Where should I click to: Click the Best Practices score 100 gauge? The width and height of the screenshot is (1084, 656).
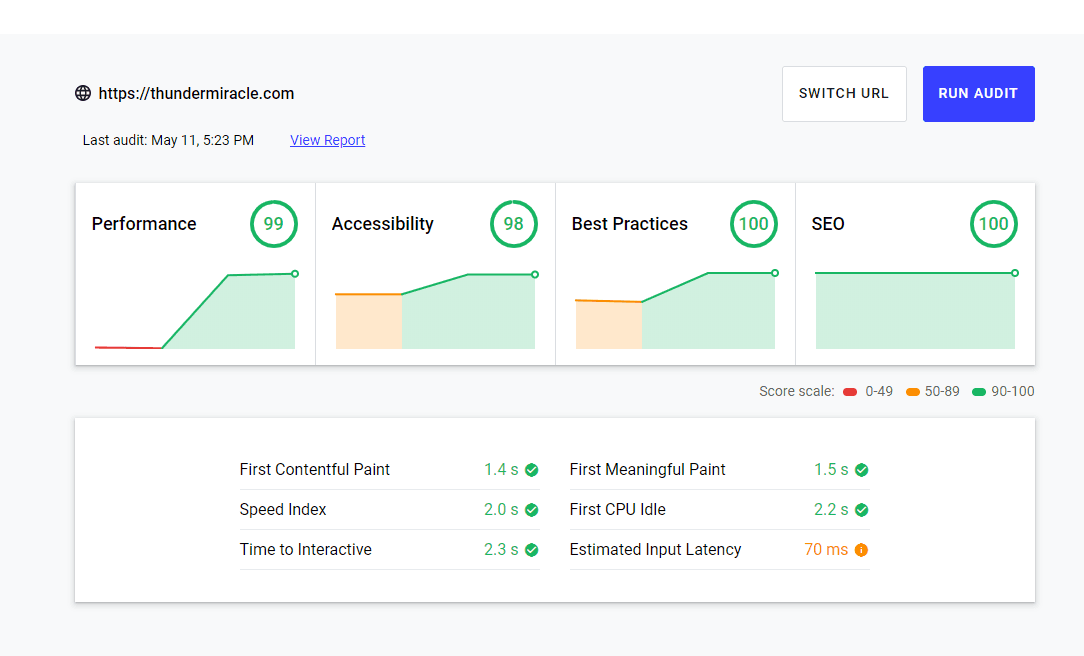[x=753, y=224]
